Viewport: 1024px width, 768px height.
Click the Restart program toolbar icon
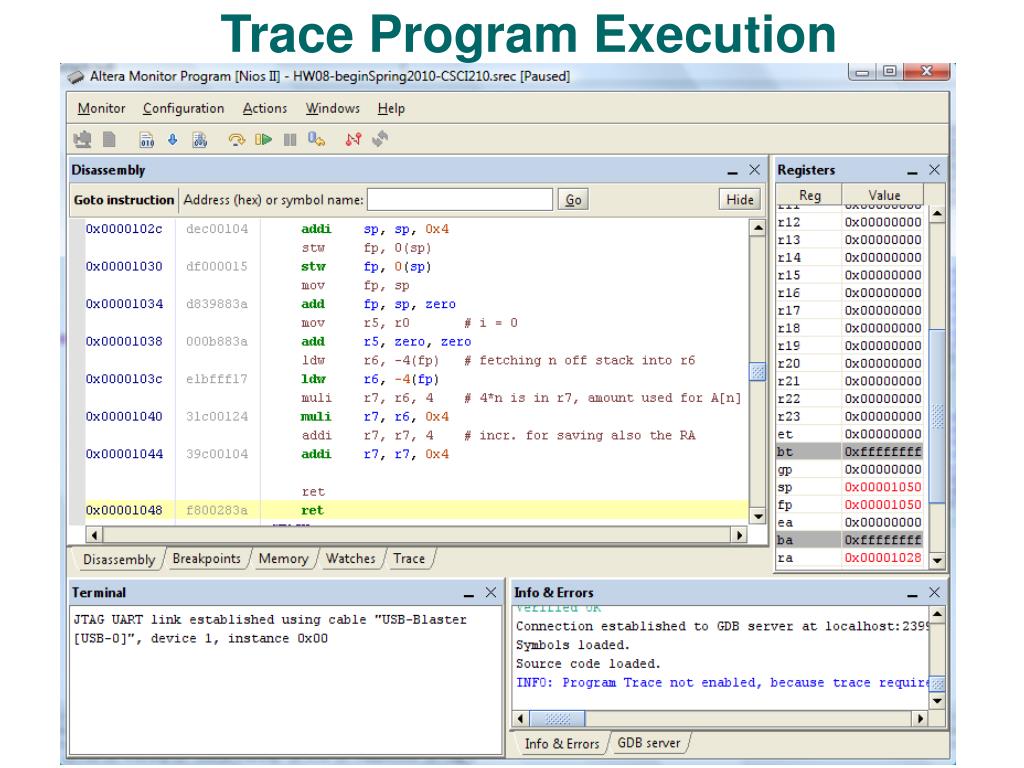(x=315, y=140)
